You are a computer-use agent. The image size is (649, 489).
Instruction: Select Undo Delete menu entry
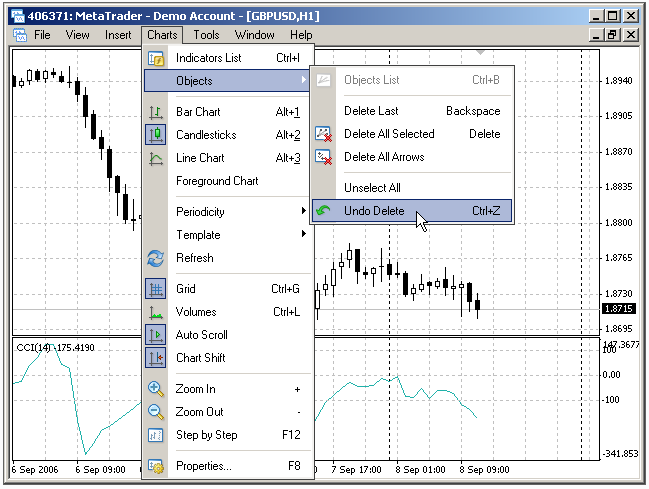(412, 211)
